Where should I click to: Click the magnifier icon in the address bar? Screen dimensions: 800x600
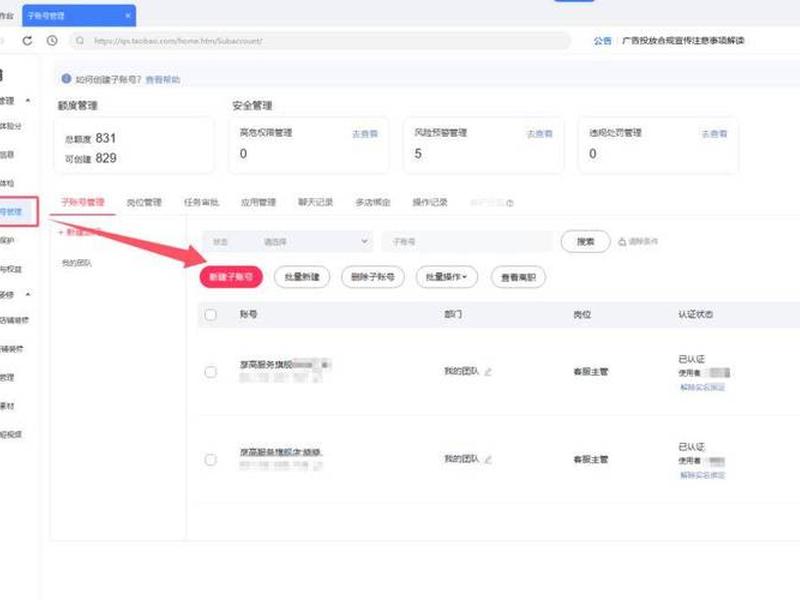click(80, 40)
